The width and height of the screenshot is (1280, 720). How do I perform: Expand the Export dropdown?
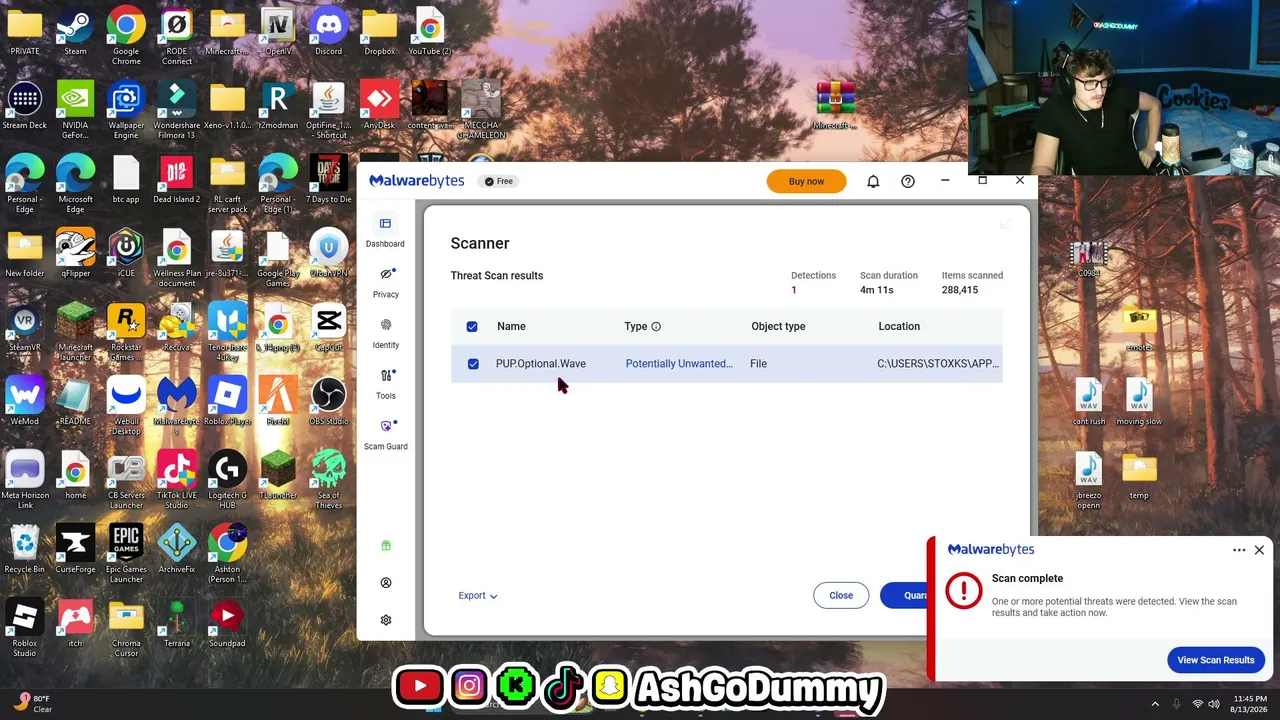478,595
